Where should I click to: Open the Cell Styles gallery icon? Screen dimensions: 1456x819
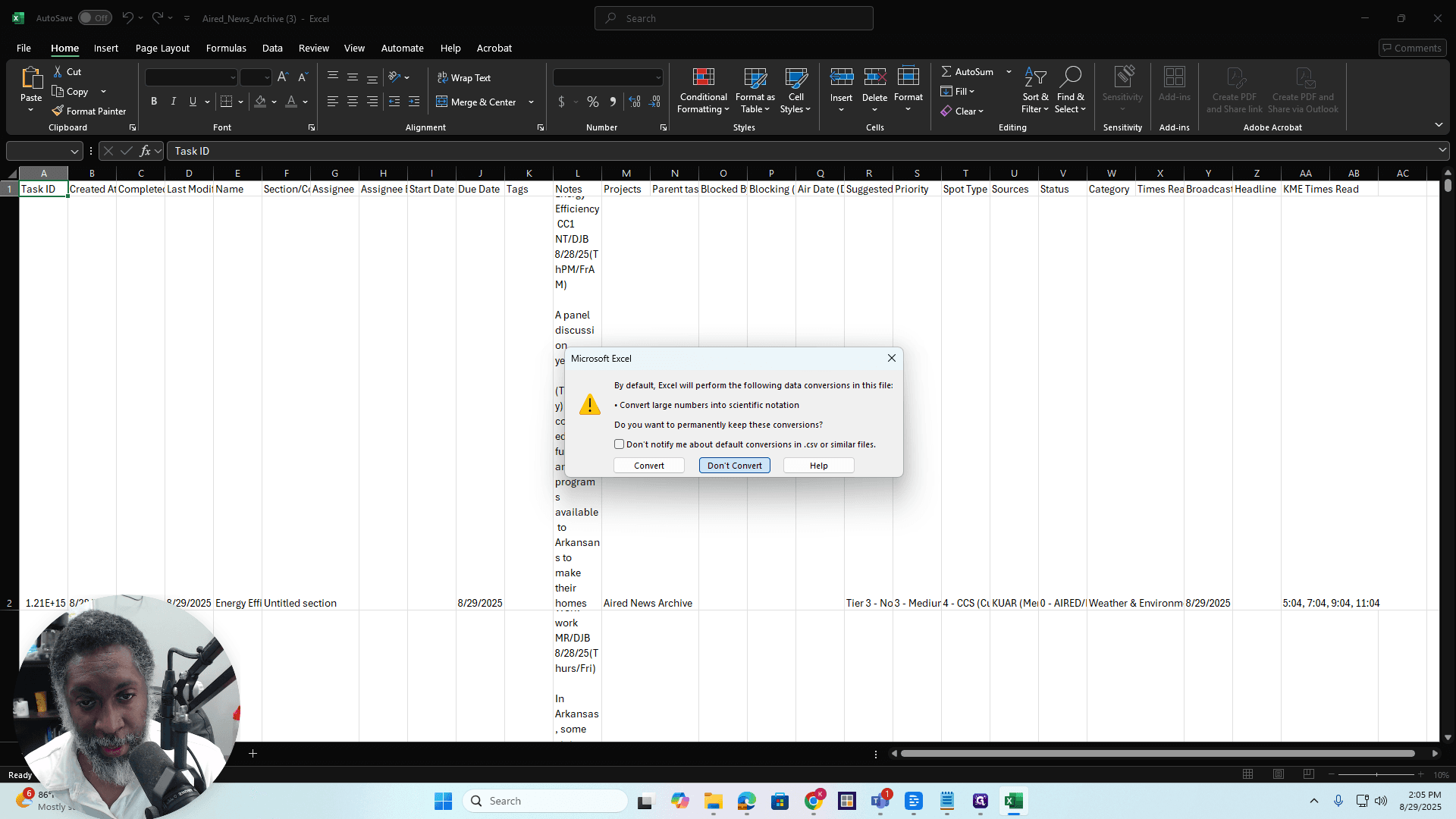tap(795, 77)
